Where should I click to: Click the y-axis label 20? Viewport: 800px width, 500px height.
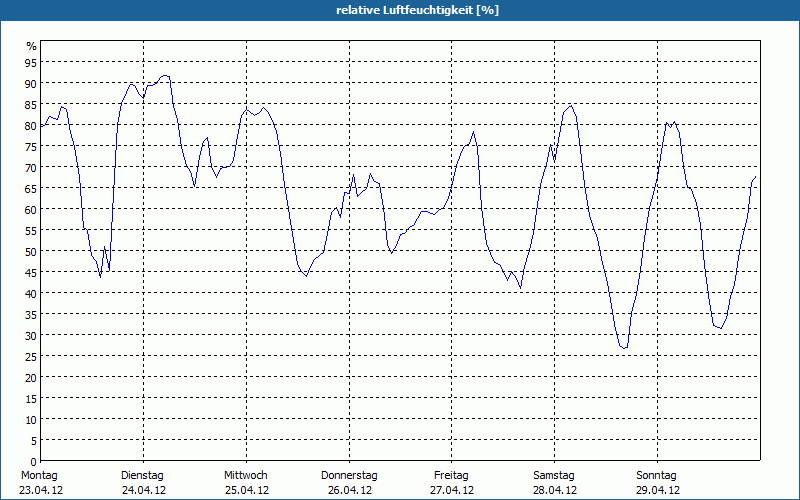pyautogui.click(x=31, y=378)
